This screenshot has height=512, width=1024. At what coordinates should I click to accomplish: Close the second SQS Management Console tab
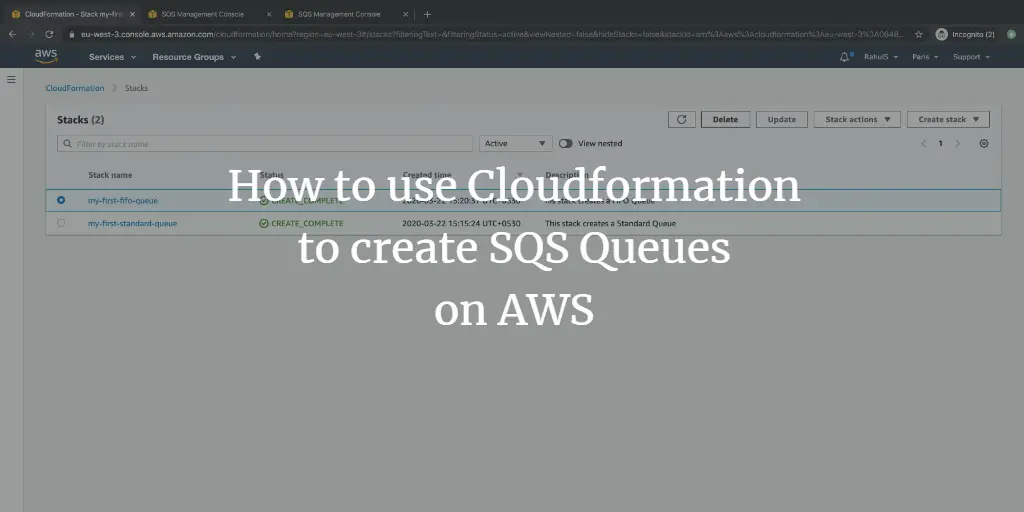[406, 14]
